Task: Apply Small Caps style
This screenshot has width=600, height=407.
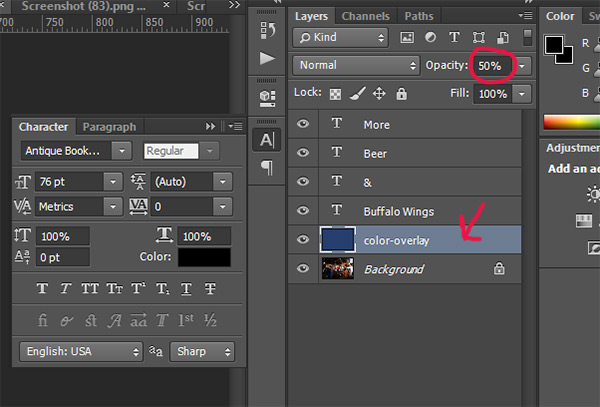Action: 114,288
